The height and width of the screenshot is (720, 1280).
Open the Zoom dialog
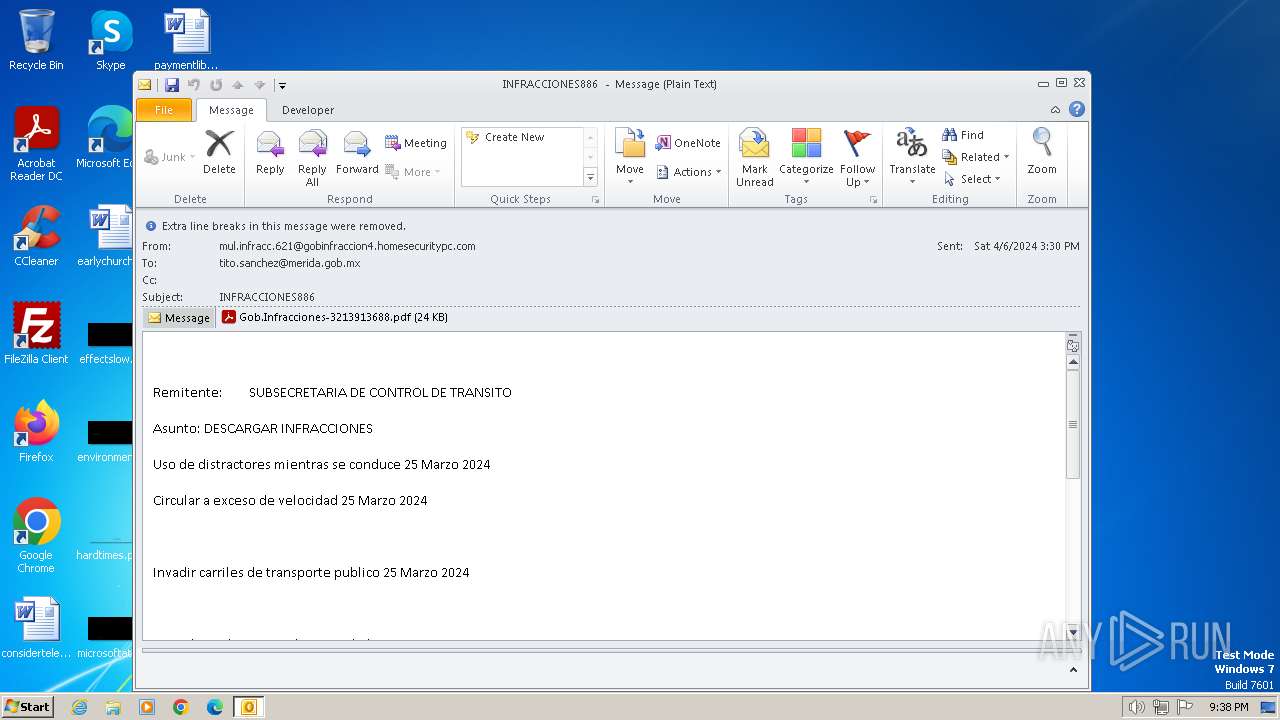click(1042, 153)
